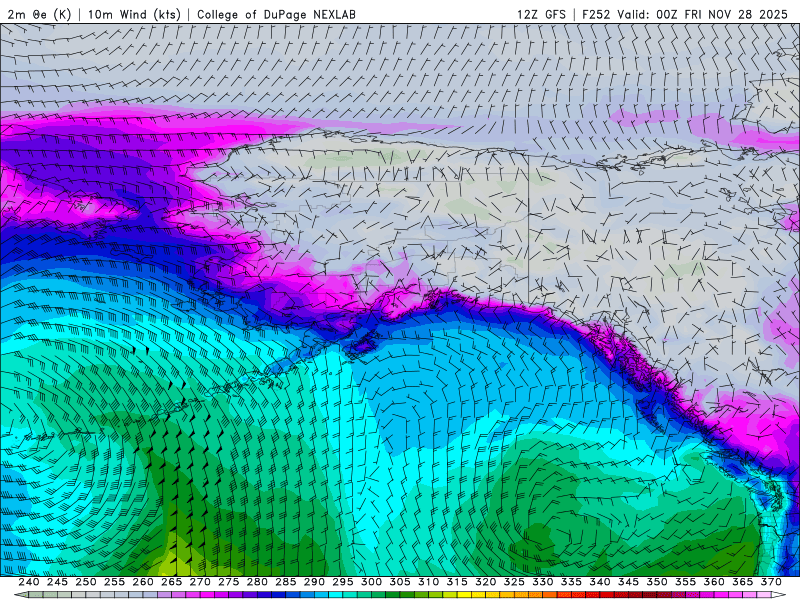The width and height of the screenshot is (800, 600).
Task: Click the 260 color scale label
Action: (x=143, y=582)
